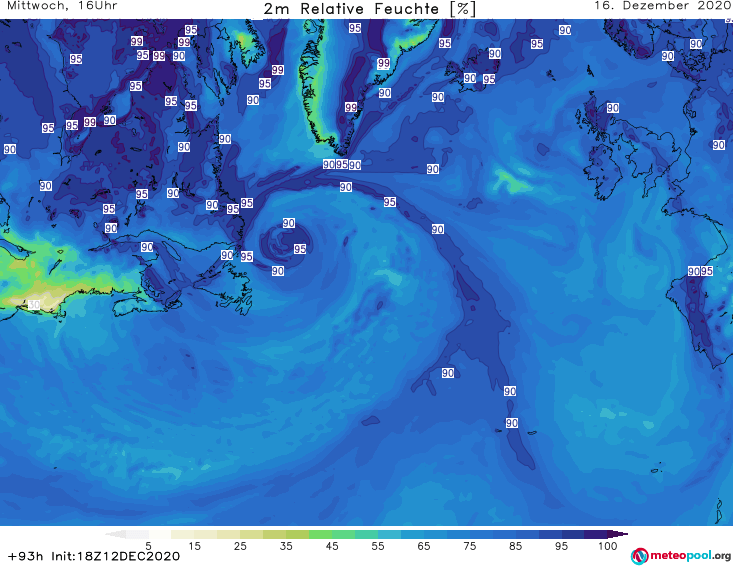Click legend value '25' on color bar
The image size is (733, 566).
pos(240,546)
